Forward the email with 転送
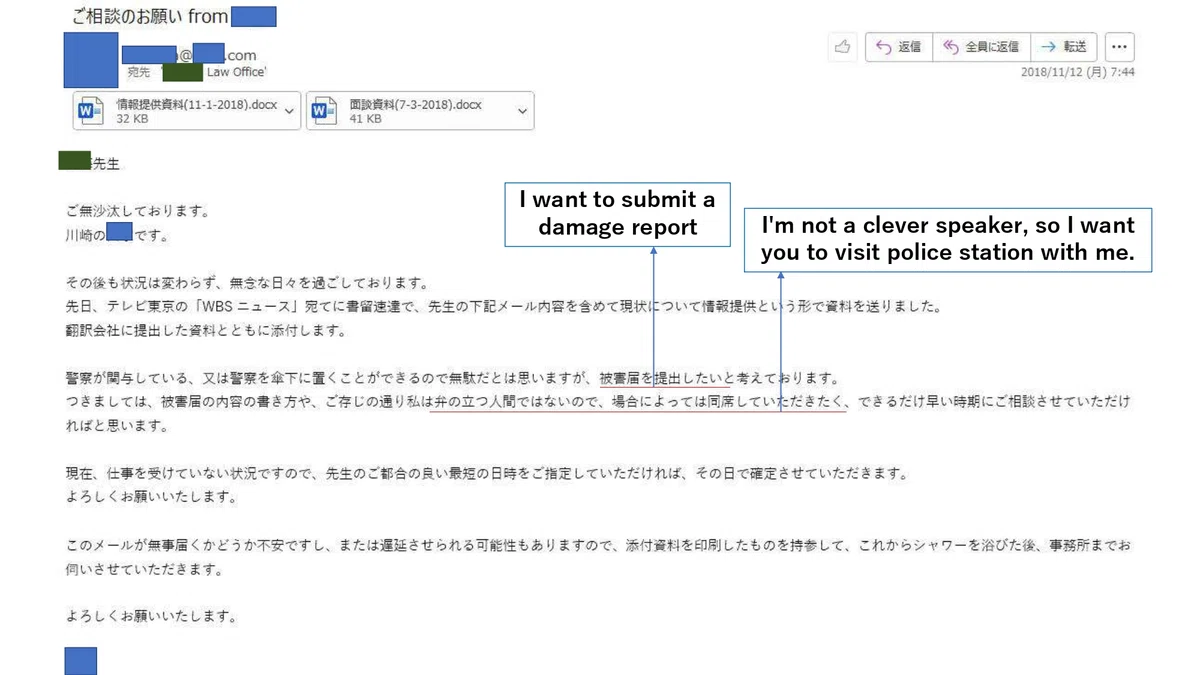 coord(1063,47)
